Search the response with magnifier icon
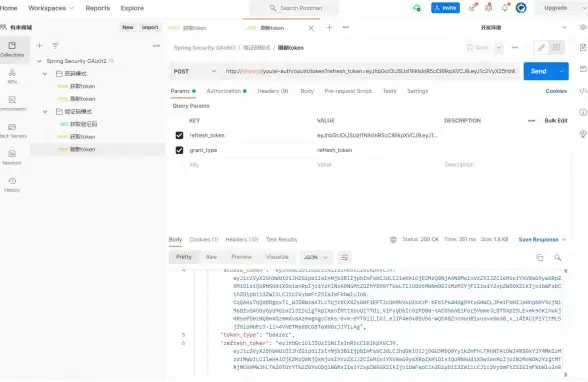This screenshot has width=588, height=382. point(558,258)
